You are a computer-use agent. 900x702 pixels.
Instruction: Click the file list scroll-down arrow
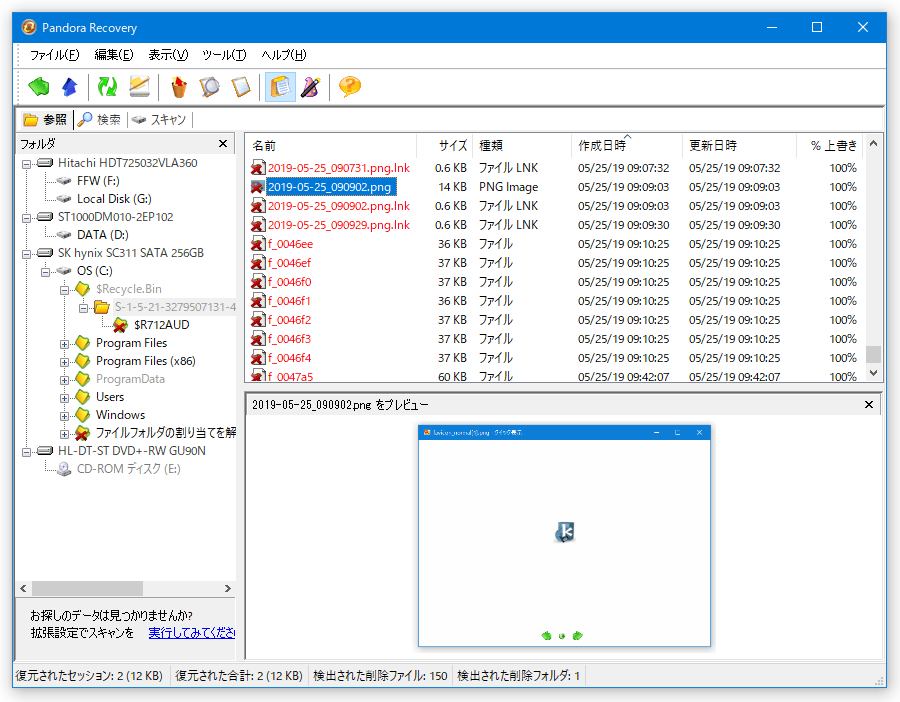tap(873, 373)
